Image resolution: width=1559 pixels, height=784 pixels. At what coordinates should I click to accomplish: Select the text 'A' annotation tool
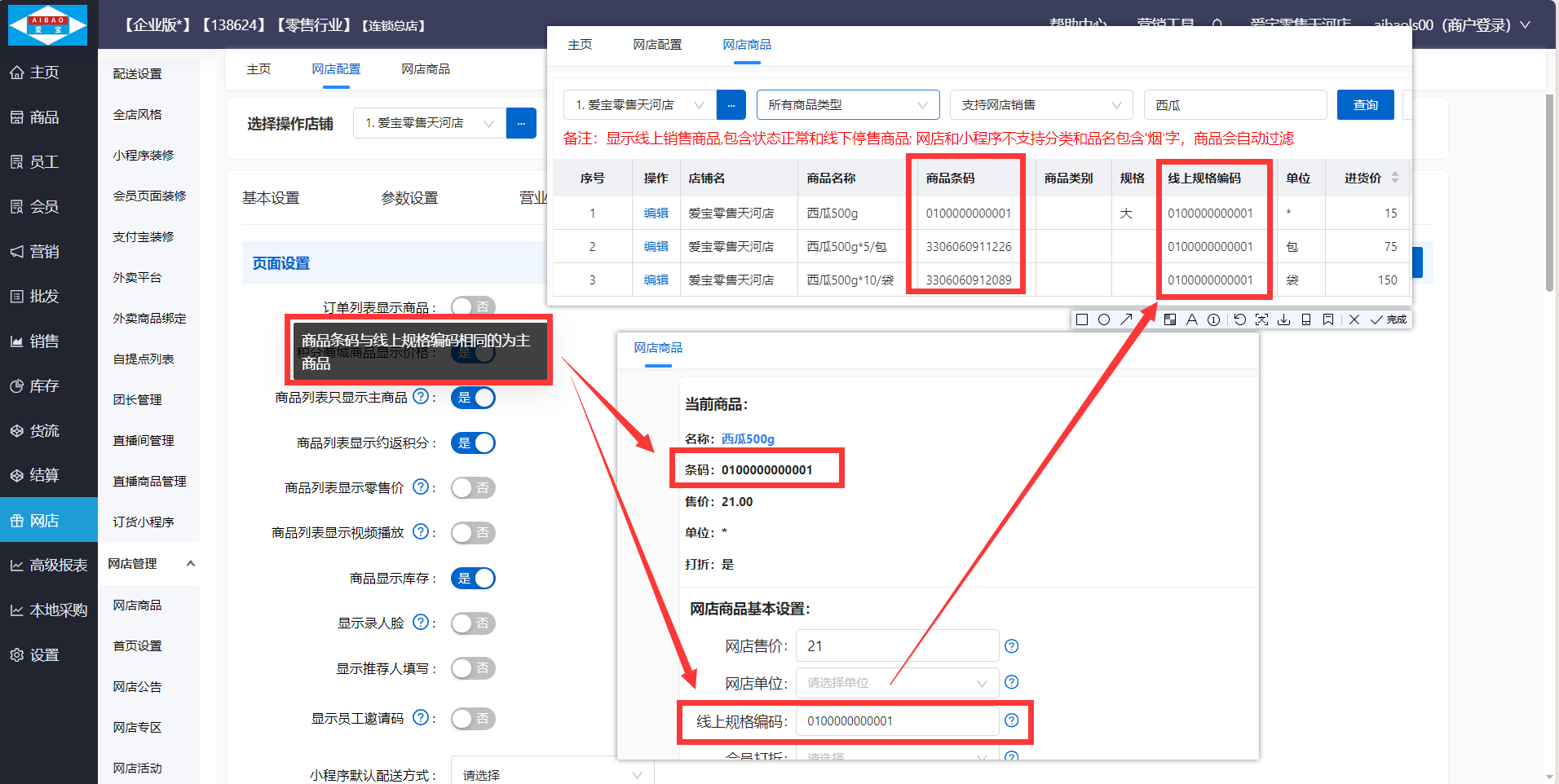[1192, 319]
